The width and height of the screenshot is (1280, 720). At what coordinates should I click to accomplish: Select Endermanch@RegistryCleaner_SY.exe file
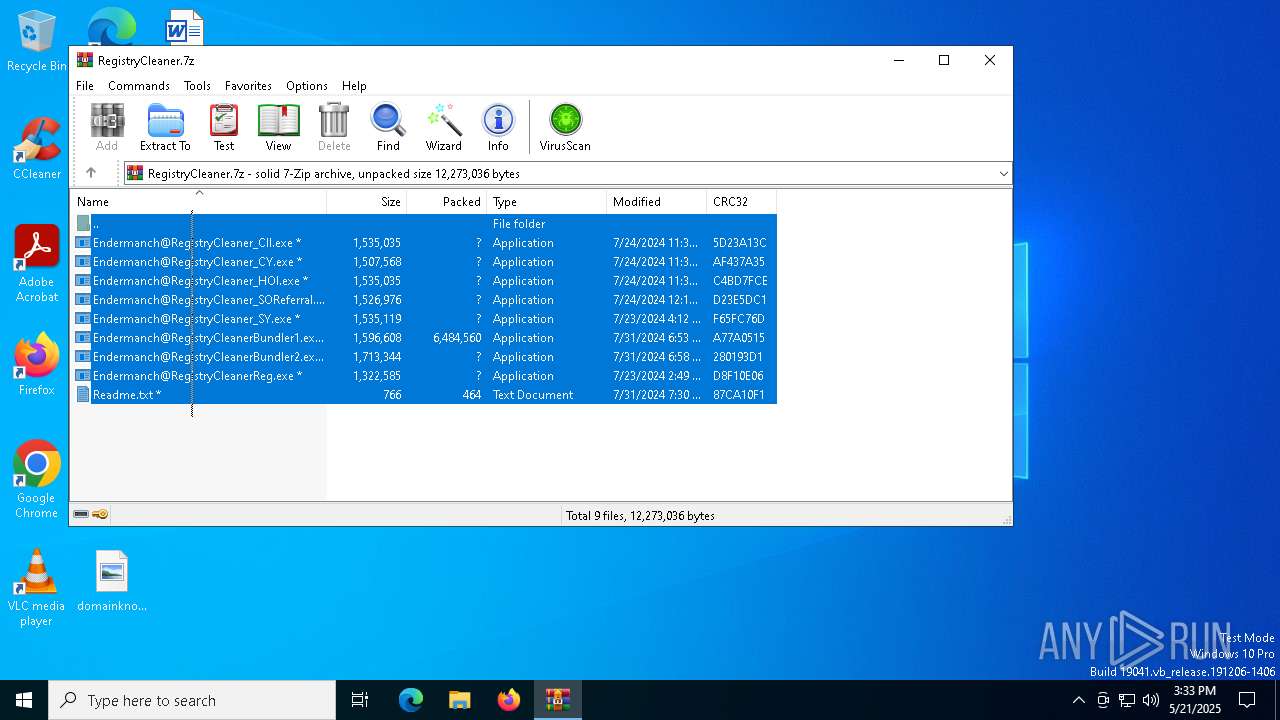424,319
